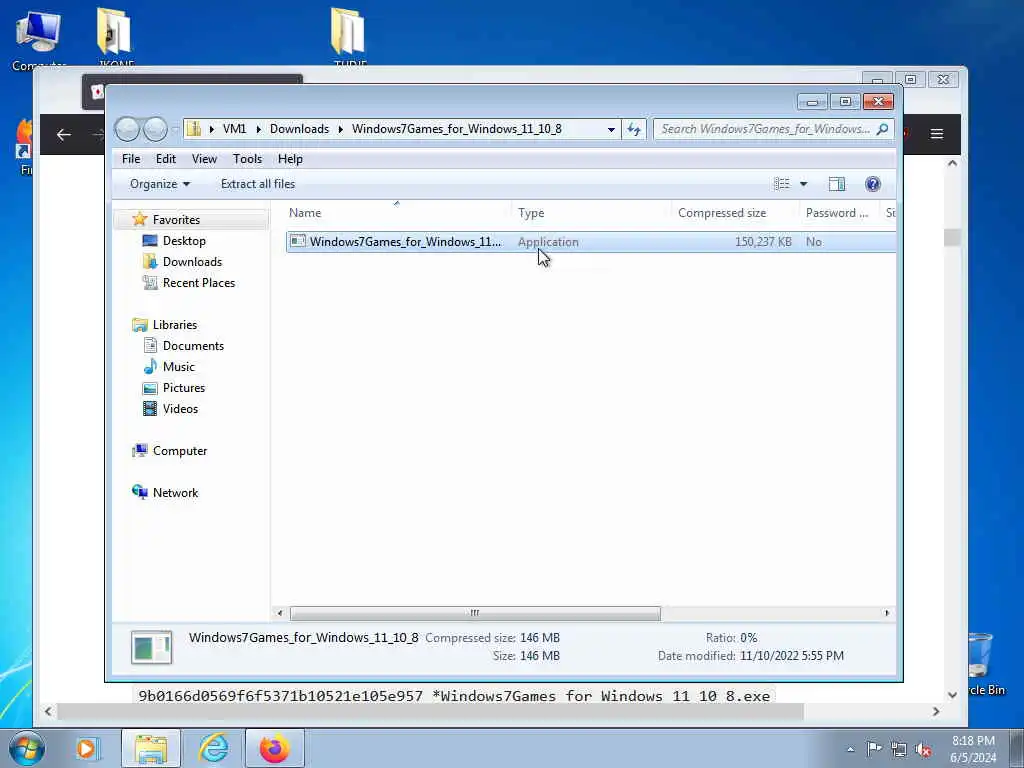The width and height of the screenshot is (1024, 768).
Task: Click the address bar refresh icon
Action: coord(633,129)
